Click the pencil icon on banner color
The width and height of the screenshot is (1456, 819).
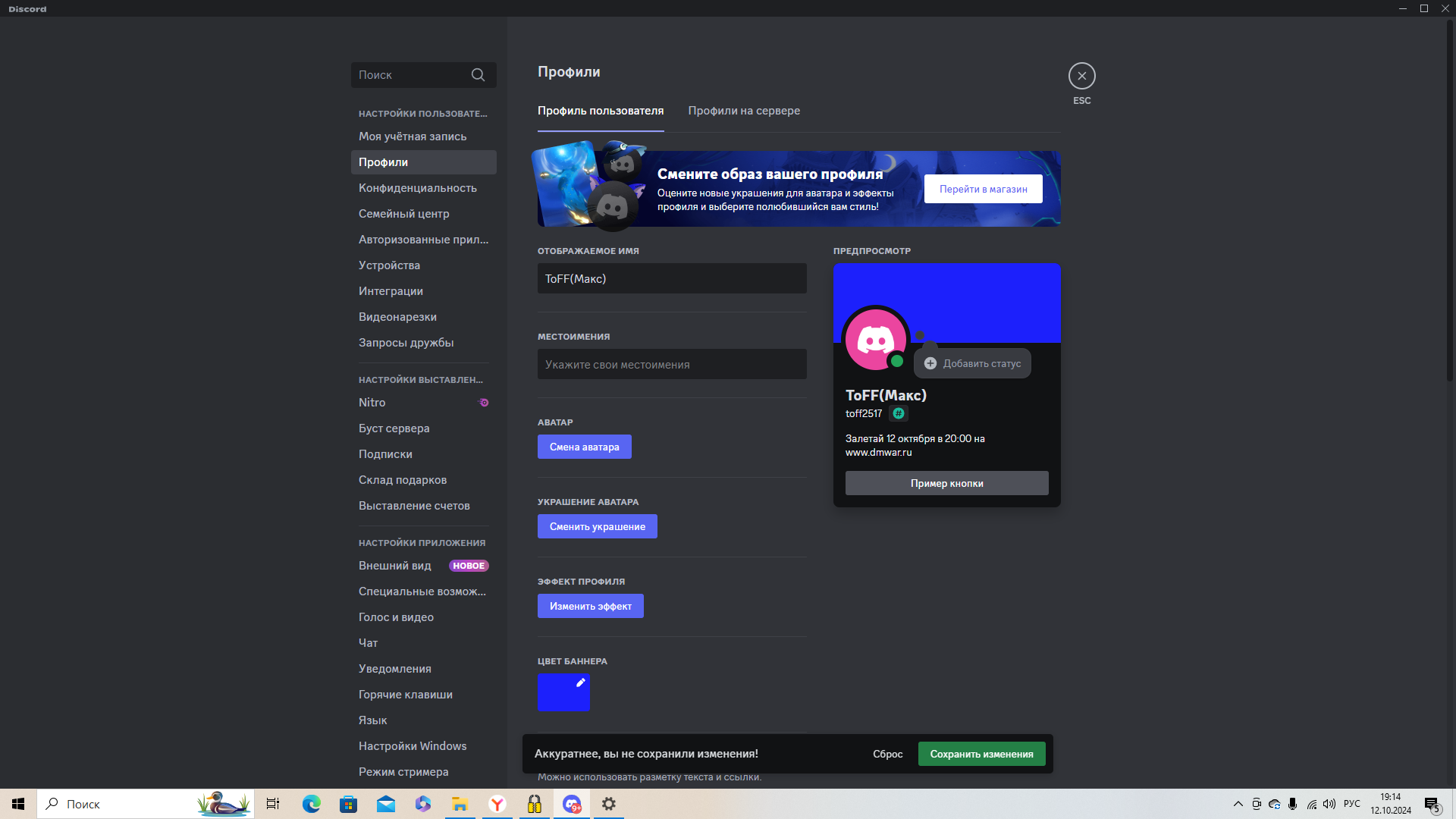click(581, 682)
